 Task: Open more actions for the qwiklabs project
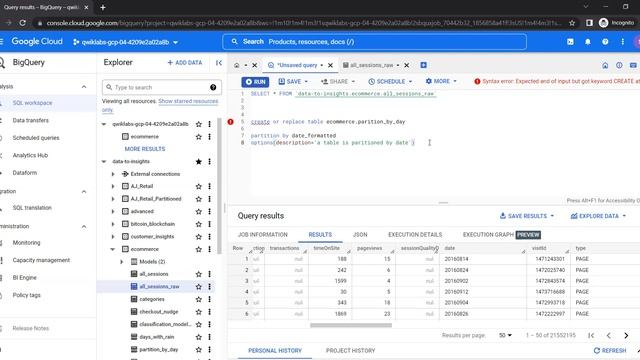209,124
